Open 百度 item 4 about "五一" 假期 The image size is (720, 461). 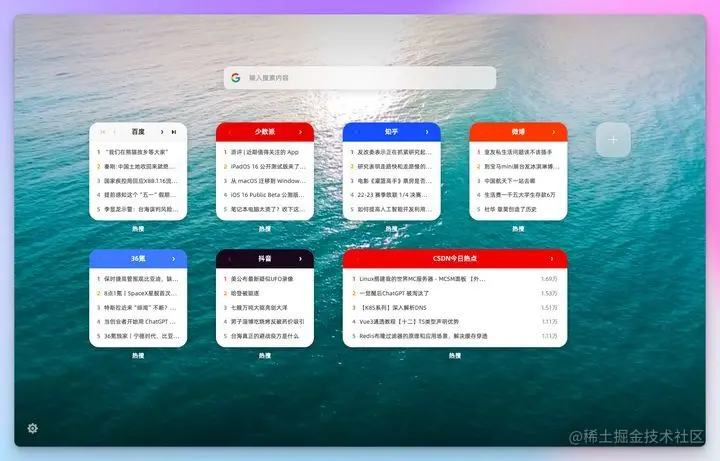point(137,195)
